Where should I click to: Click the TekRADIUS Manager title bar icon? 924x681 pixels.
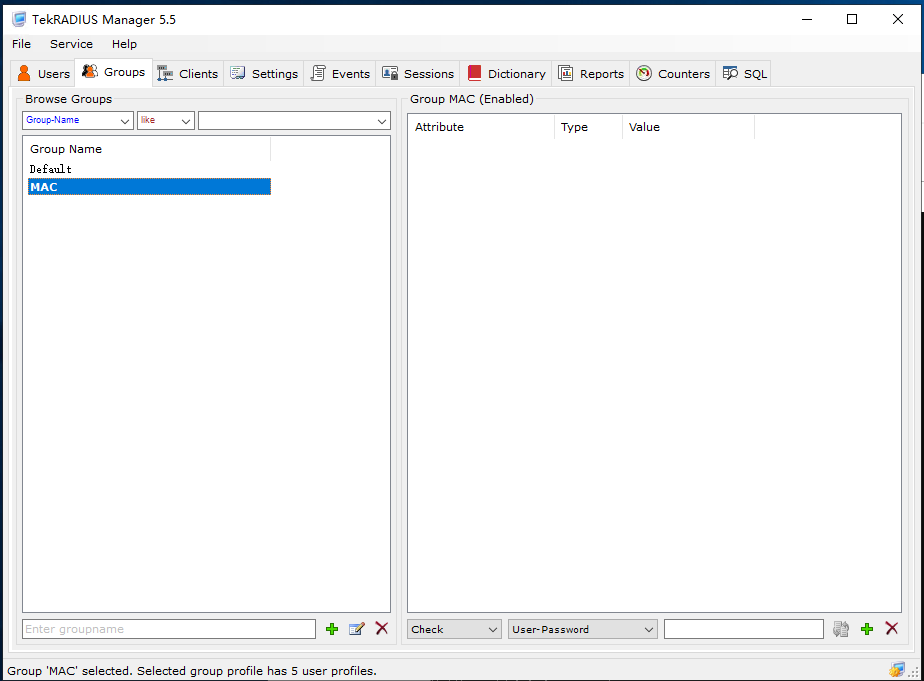(19, 19)
